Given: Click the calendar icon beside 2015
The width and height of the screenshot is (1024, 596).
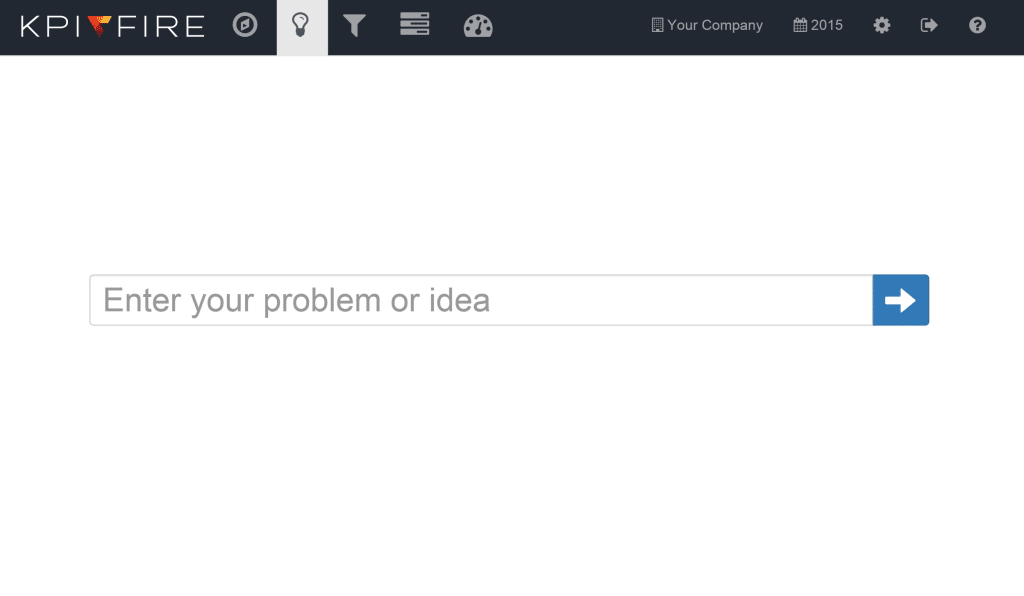Looking at the screenshot, I should click(800, 25).
